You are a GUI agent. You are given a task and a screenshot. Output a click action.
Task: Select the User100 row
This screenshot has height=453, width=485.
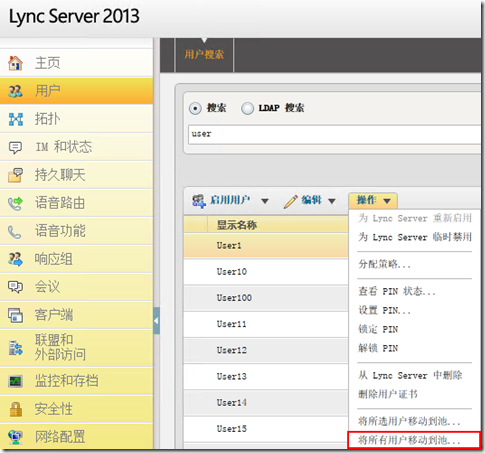[x=266, y=298]
